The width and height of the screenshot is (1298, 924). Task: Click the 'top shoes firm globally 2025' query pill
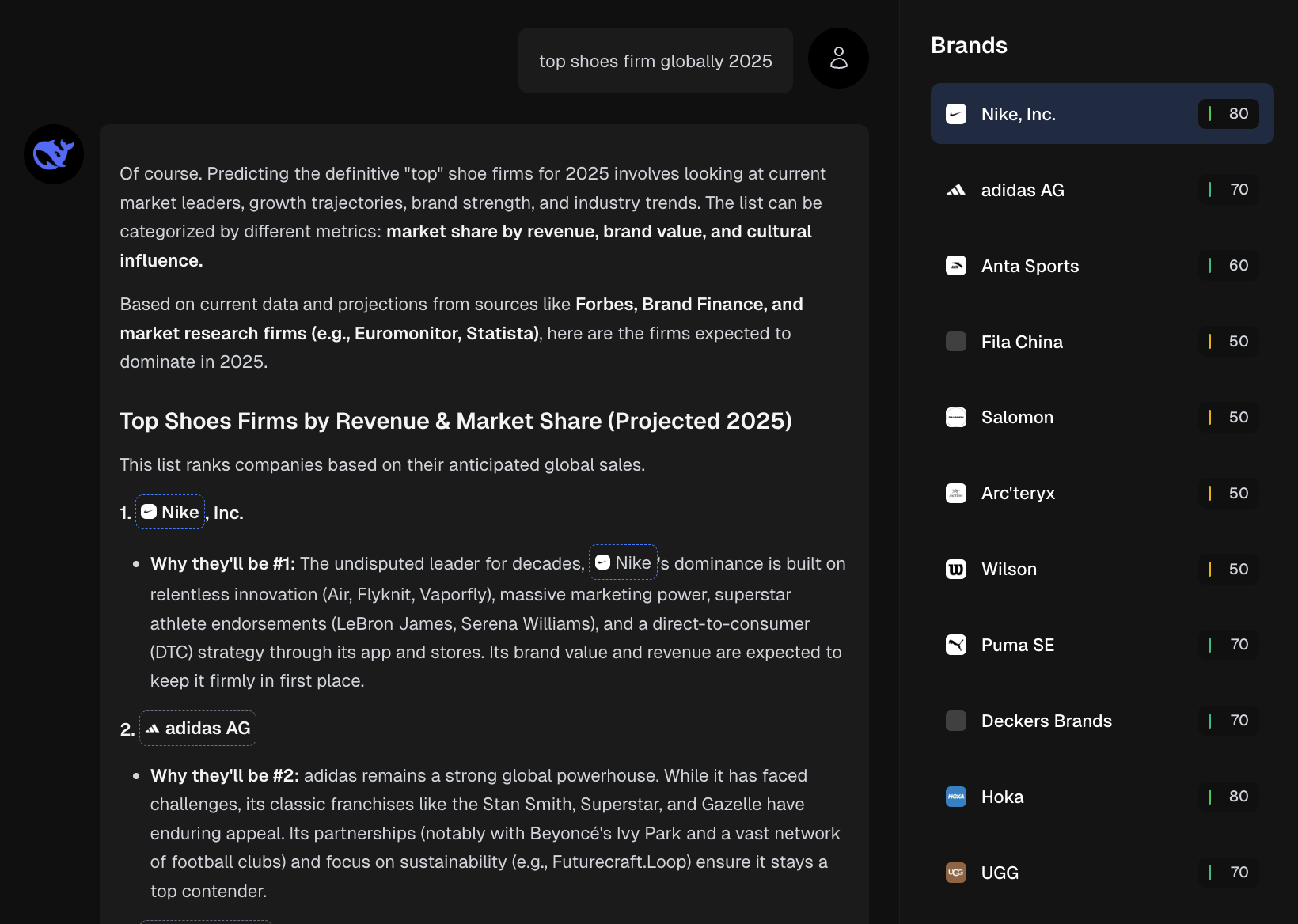click(655, 60)
